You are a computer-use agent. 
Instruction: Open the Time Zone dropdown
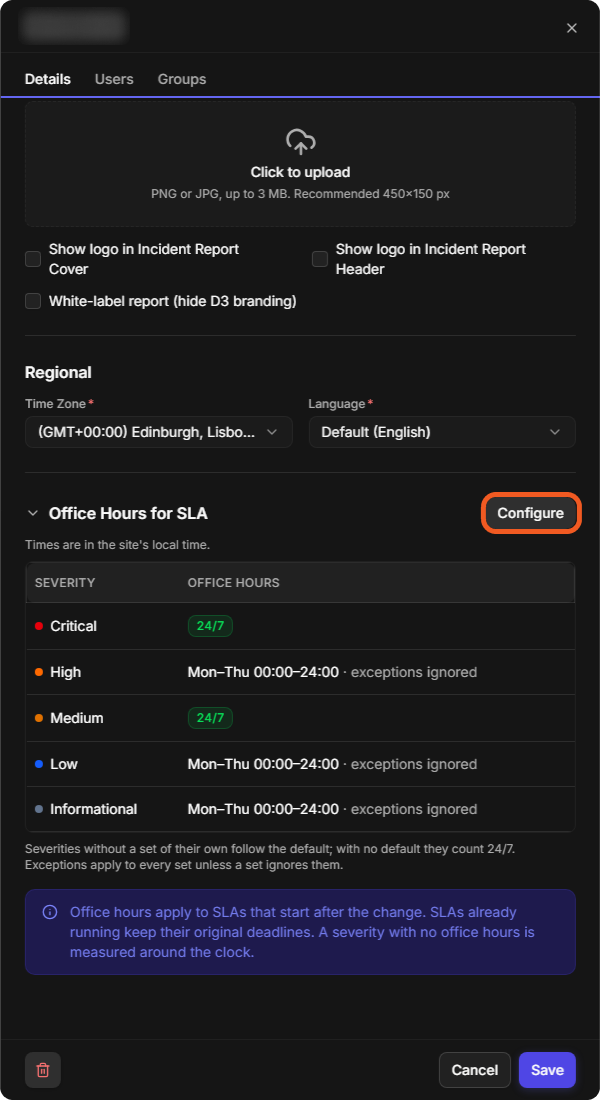coord(159,432)
